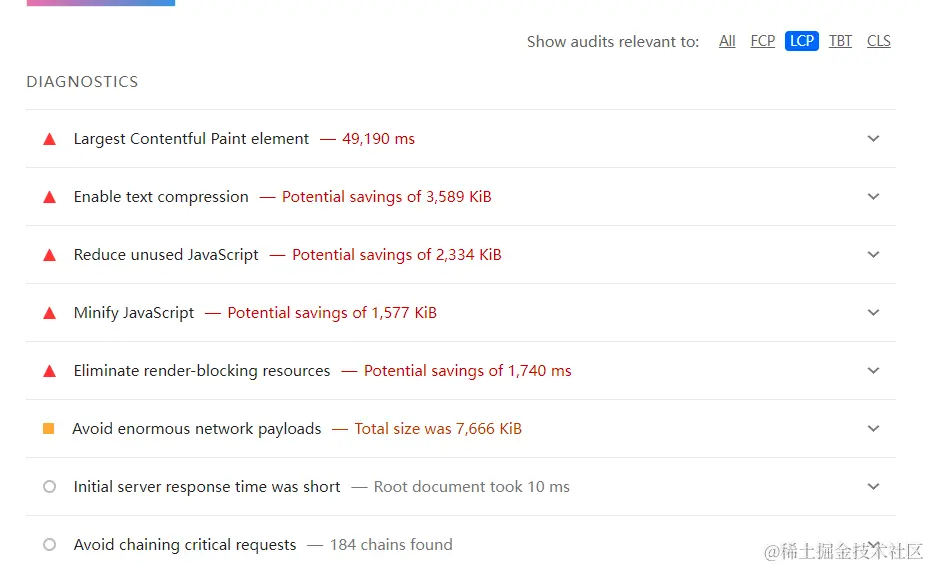Open Initial server response time was short row
This screenshot has width=930, height=568.
461,487
